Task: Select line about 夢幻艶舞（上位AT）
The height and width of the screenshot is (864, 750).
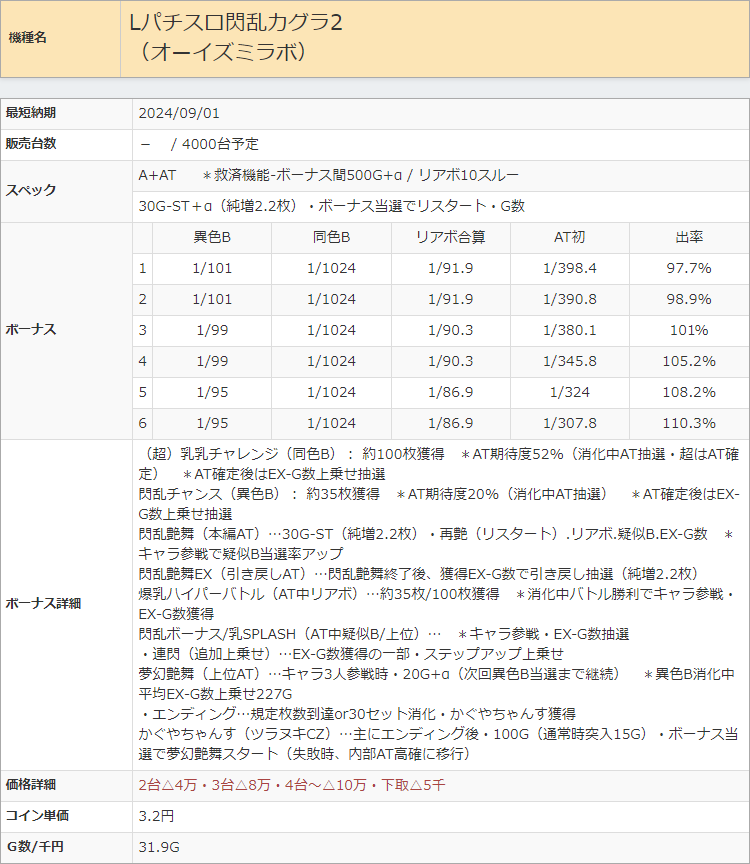Action: [436, 684]
